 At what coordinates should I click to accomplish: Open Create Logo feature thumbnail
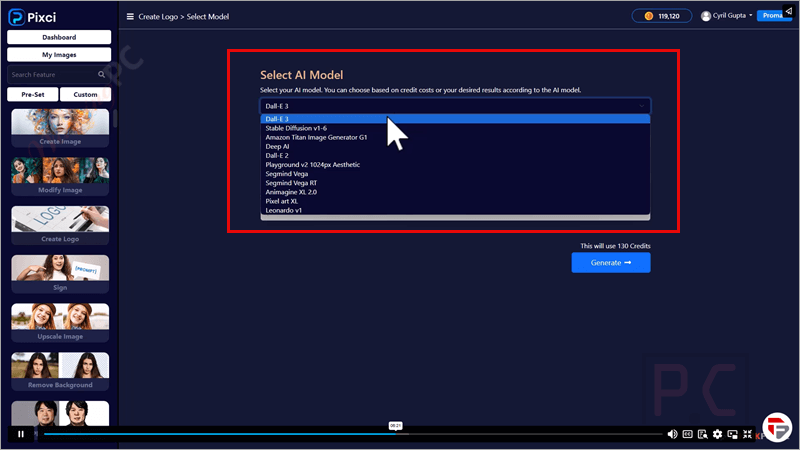[x=60, y=225]
